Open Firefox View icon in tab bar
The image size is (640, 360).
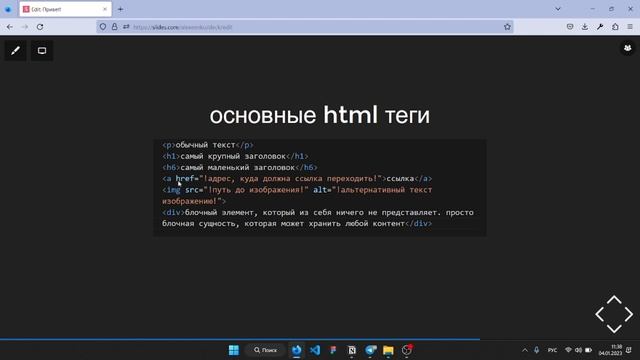coord(8,9)
